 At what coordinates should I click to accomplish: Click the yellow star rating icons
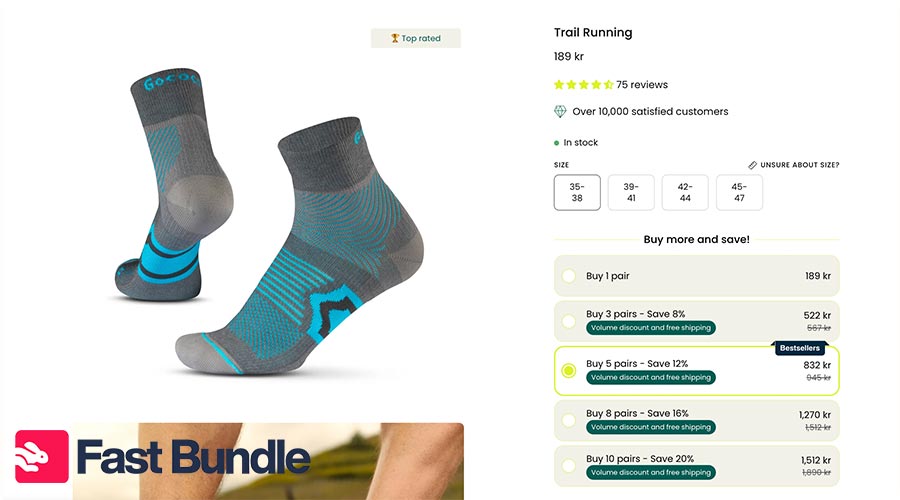point(584,84)
